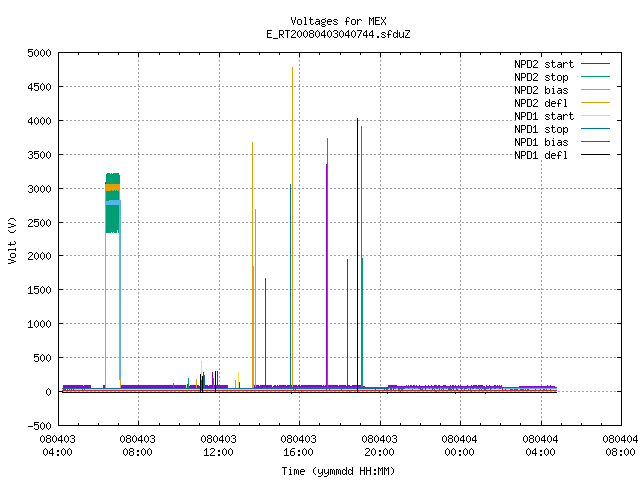Click the 1000 y-axis tick label
The height and width of the screenshot is (480, 640).
39,324
